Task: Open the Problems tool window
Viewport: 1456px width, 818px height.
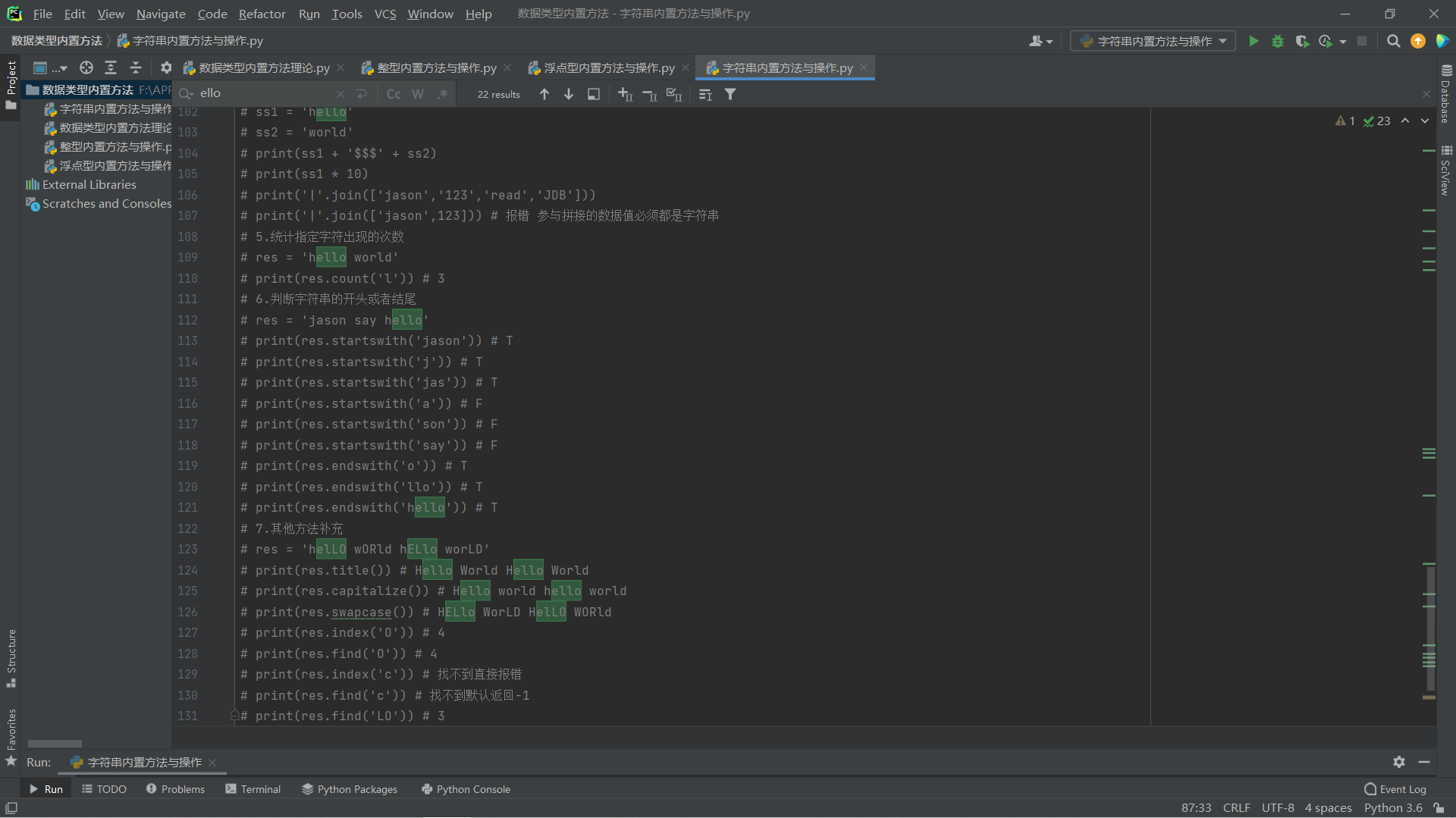Action: tap(175, 789)
